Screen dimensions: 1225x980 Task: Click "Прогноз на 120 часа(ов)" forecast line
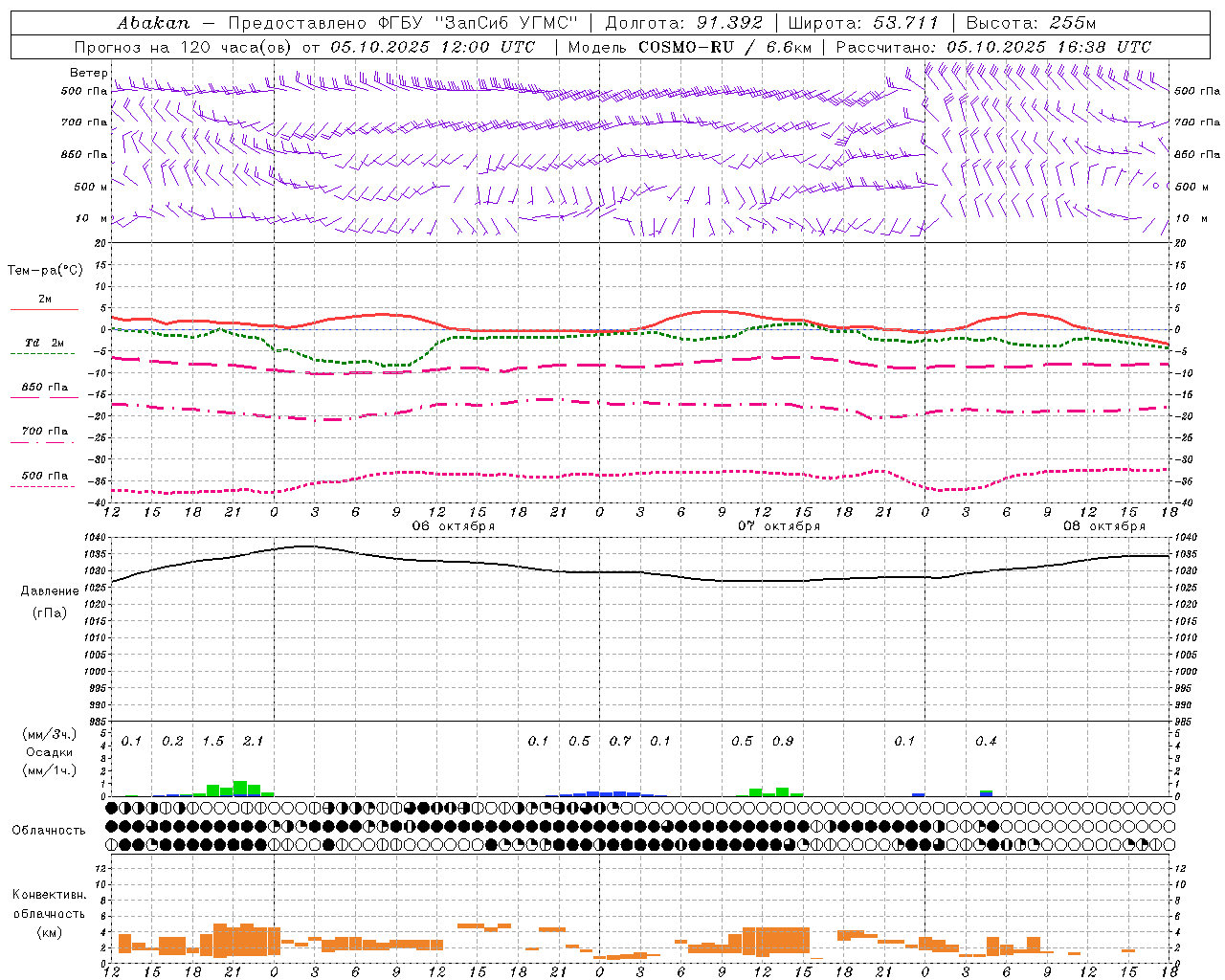[184, 47]
